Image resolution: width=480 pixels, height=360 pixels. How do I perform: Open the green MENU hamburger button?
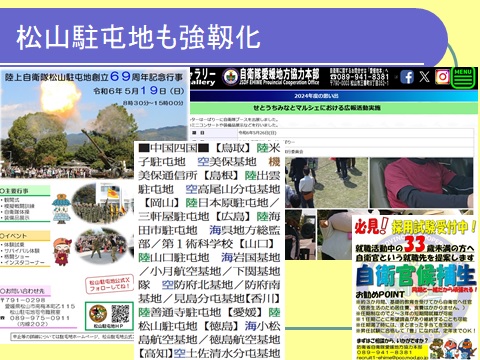tap(463, 78)
